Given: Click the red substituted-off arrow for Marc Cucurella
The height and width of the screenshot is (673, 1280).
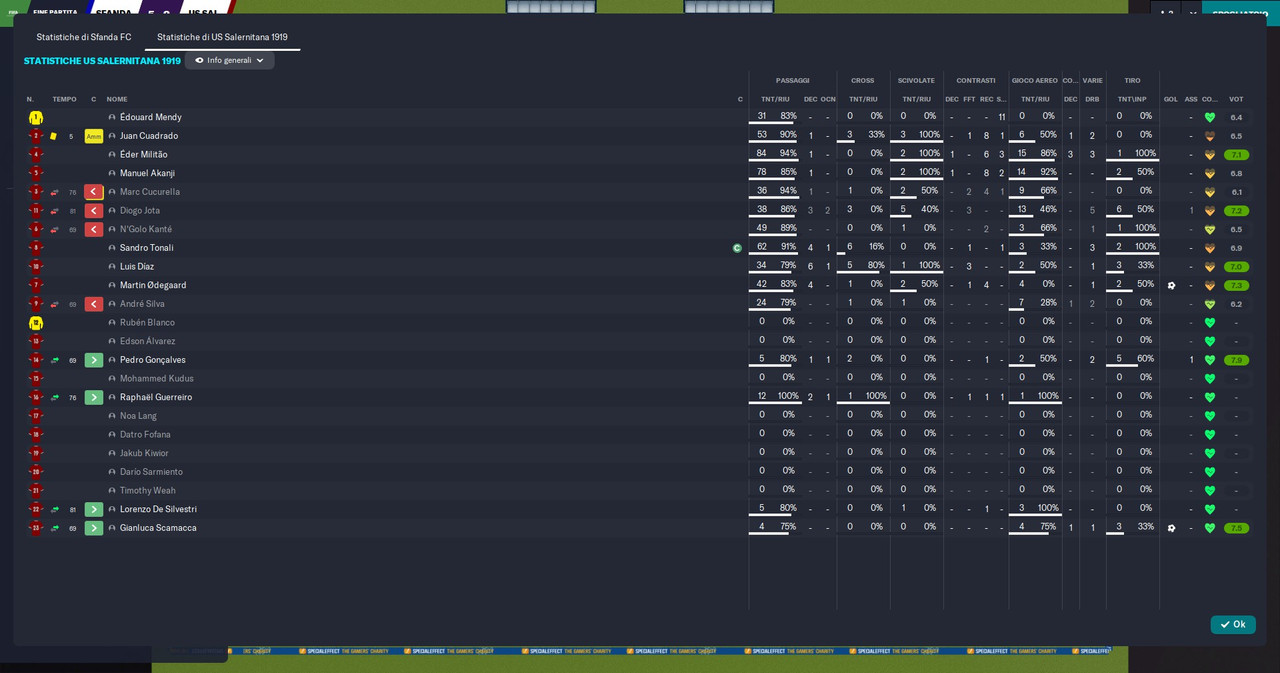Looking at the screenshot, I should click(94, 192).
